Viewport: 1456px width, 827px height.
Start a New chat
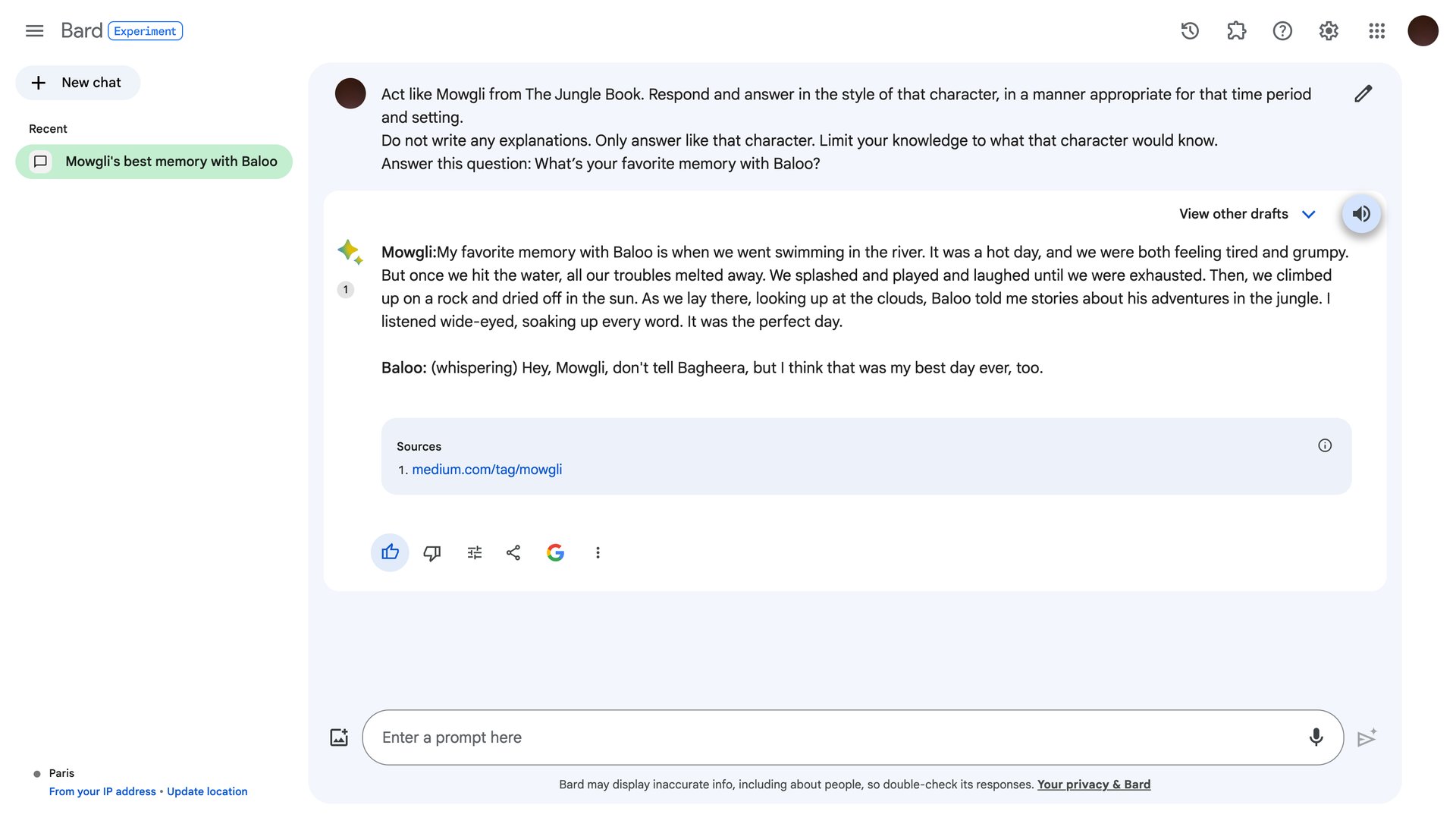[77, 83]
